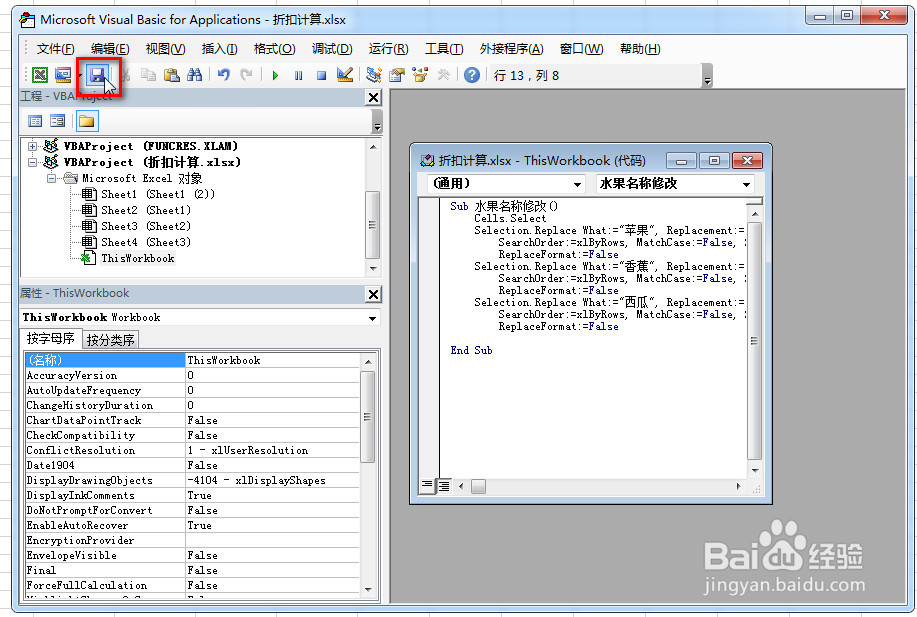917x617 pixels.
Task: Open the 视图(V) menu
Action: pos(166,49)
